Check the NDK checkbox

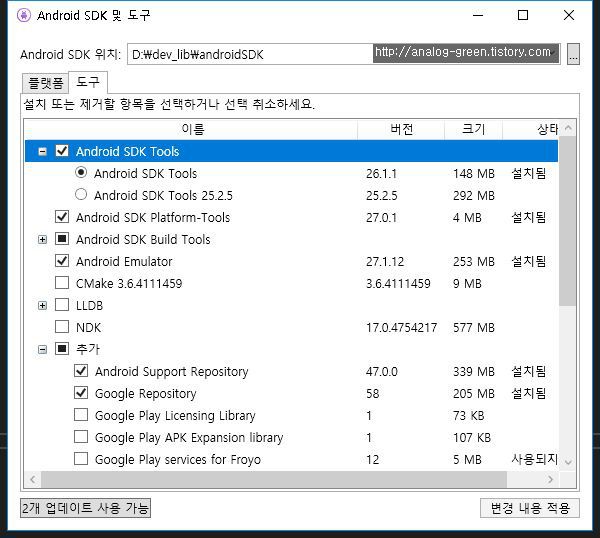point(62,327)
